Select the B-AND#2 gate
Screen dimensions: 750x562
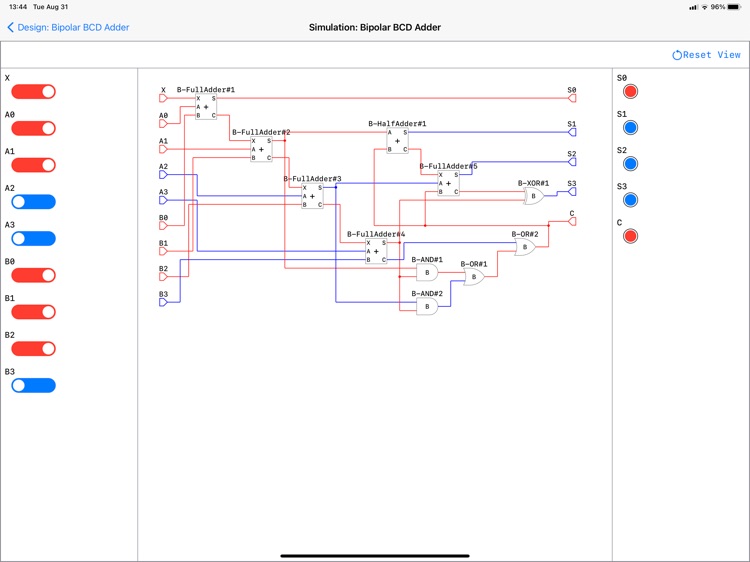point(427,307)
